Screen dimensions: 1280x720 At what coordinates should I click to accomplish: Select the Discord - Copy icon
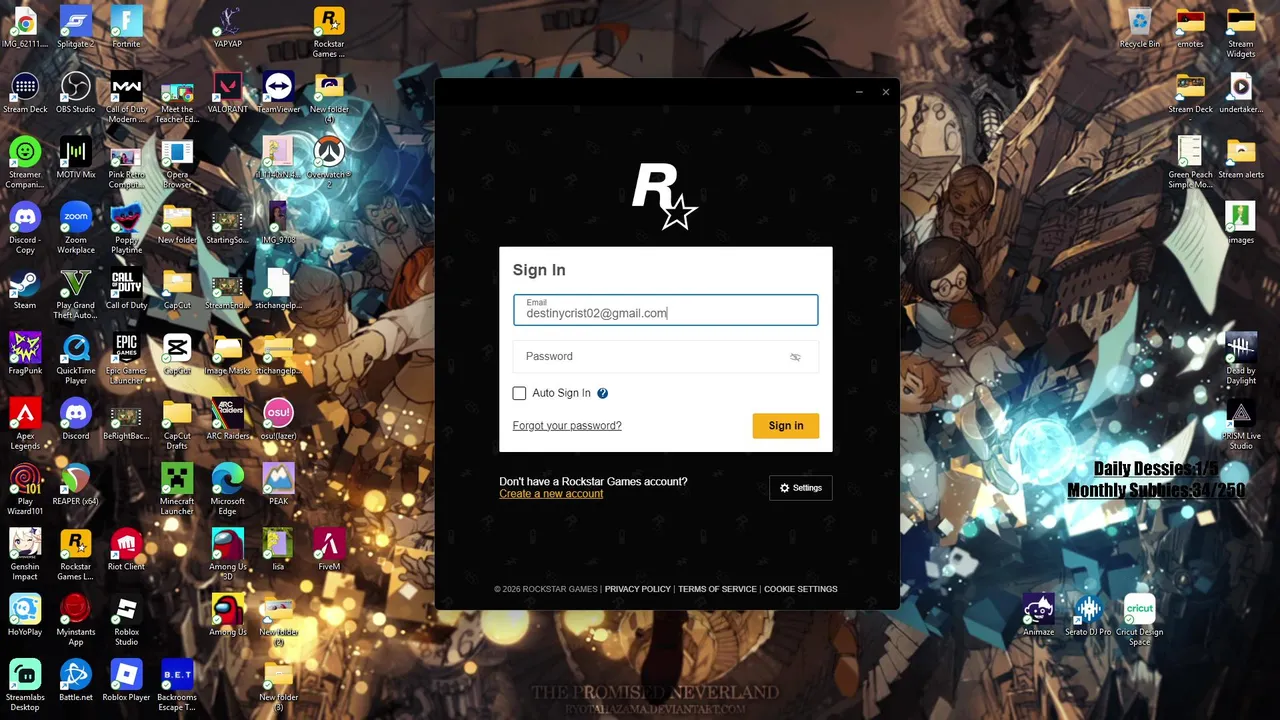[x=25, y=228]
